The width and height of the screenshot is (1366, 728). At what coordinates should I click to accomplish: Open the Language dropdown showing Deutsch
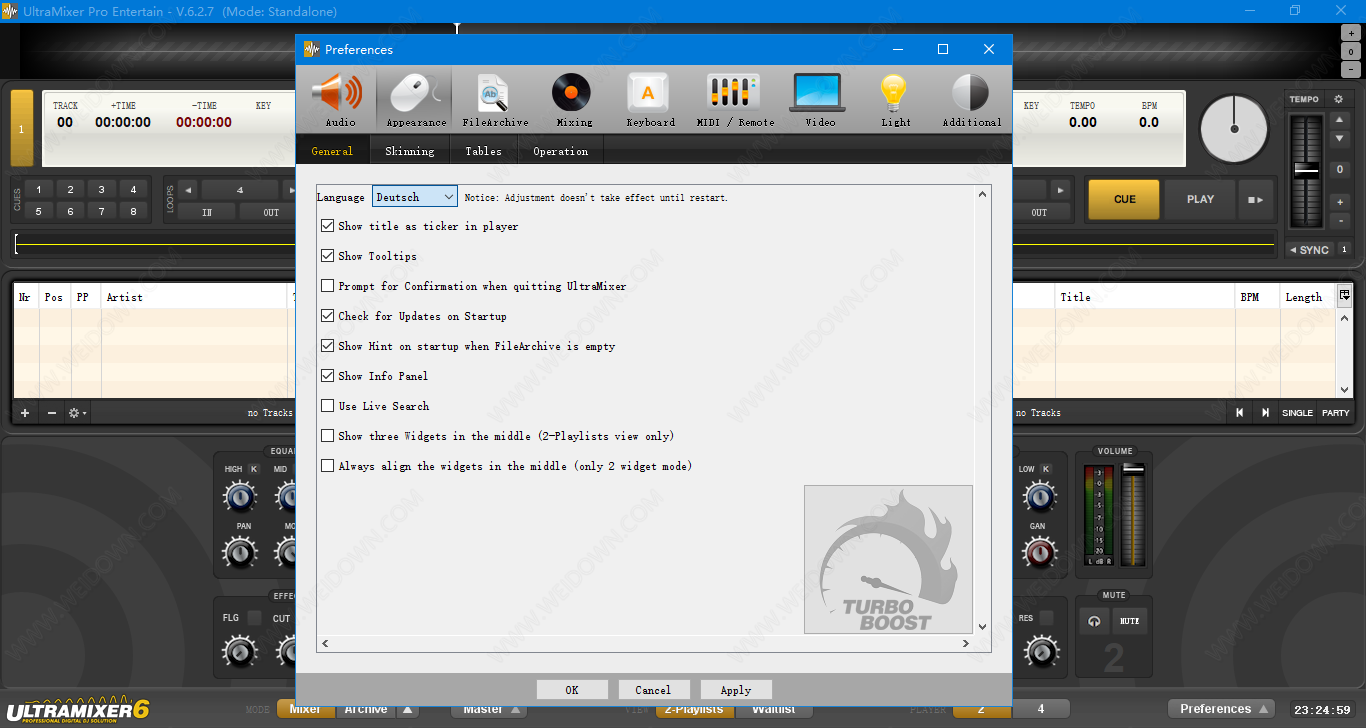[x=415, y=197]
